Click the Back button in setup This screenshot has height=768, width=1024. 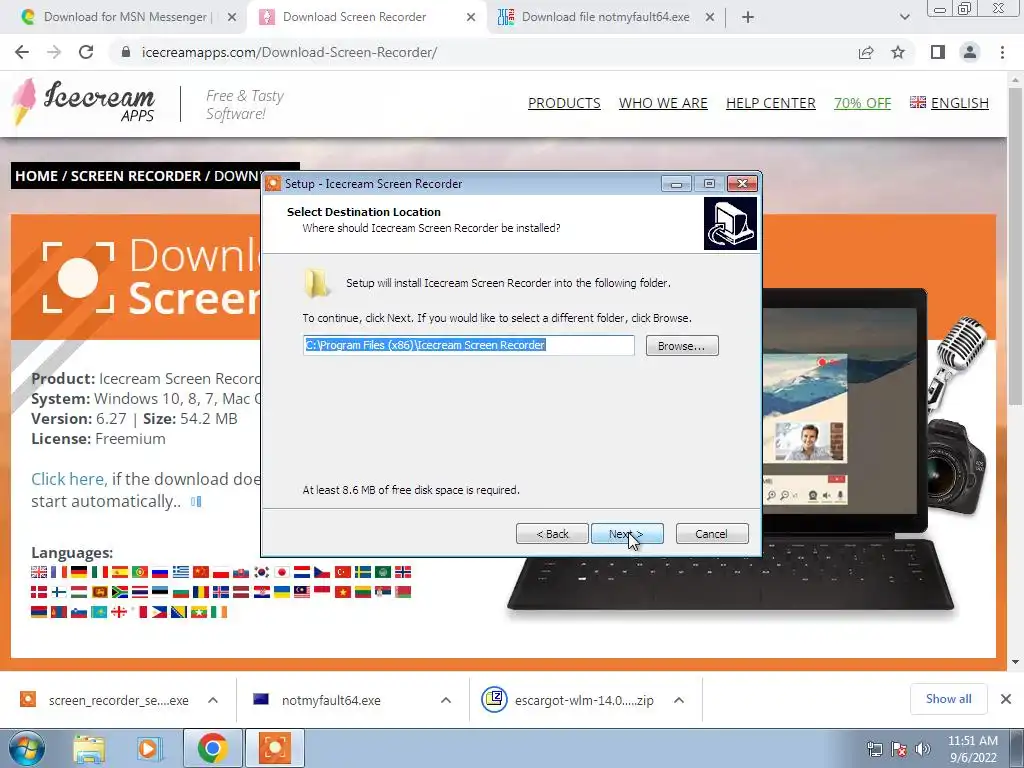coord(552,534)
